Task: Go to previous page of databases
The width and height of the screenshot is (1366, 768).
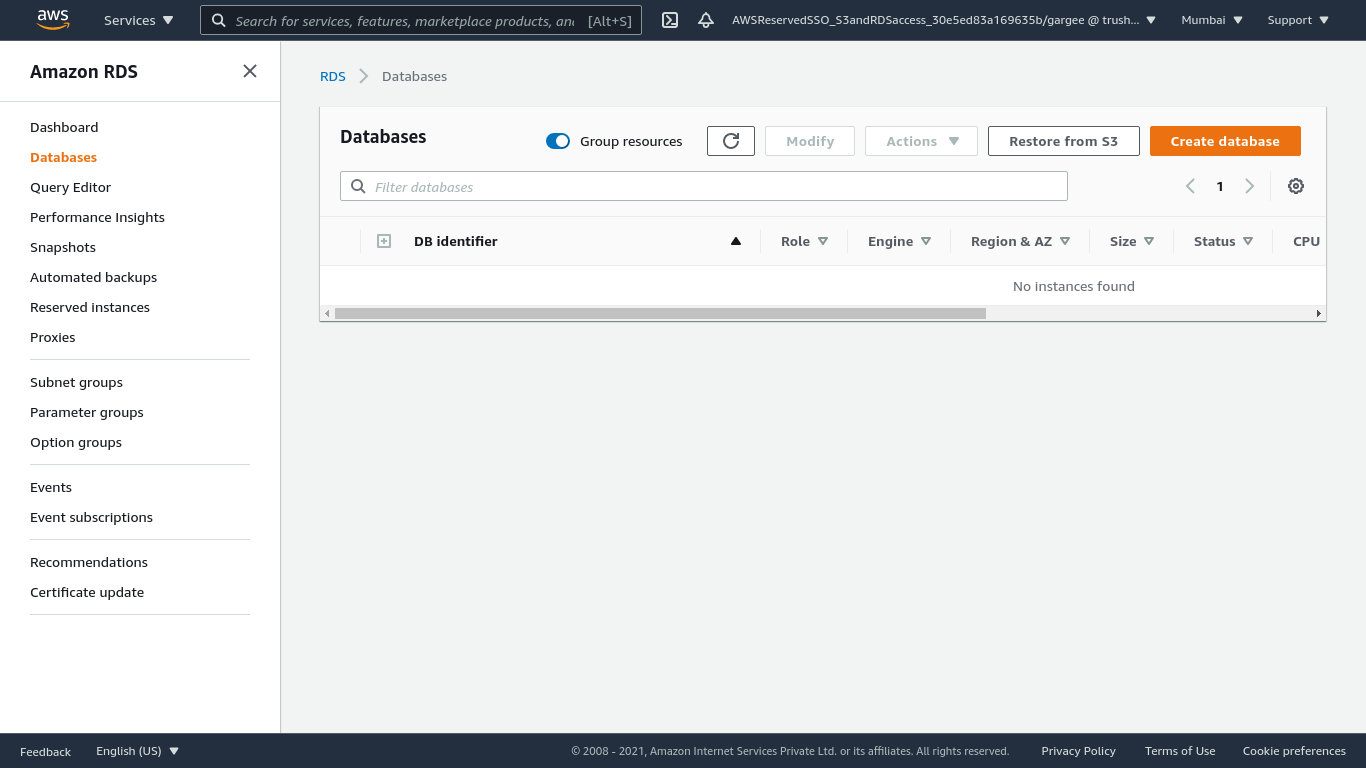Action: (1190, 186)
